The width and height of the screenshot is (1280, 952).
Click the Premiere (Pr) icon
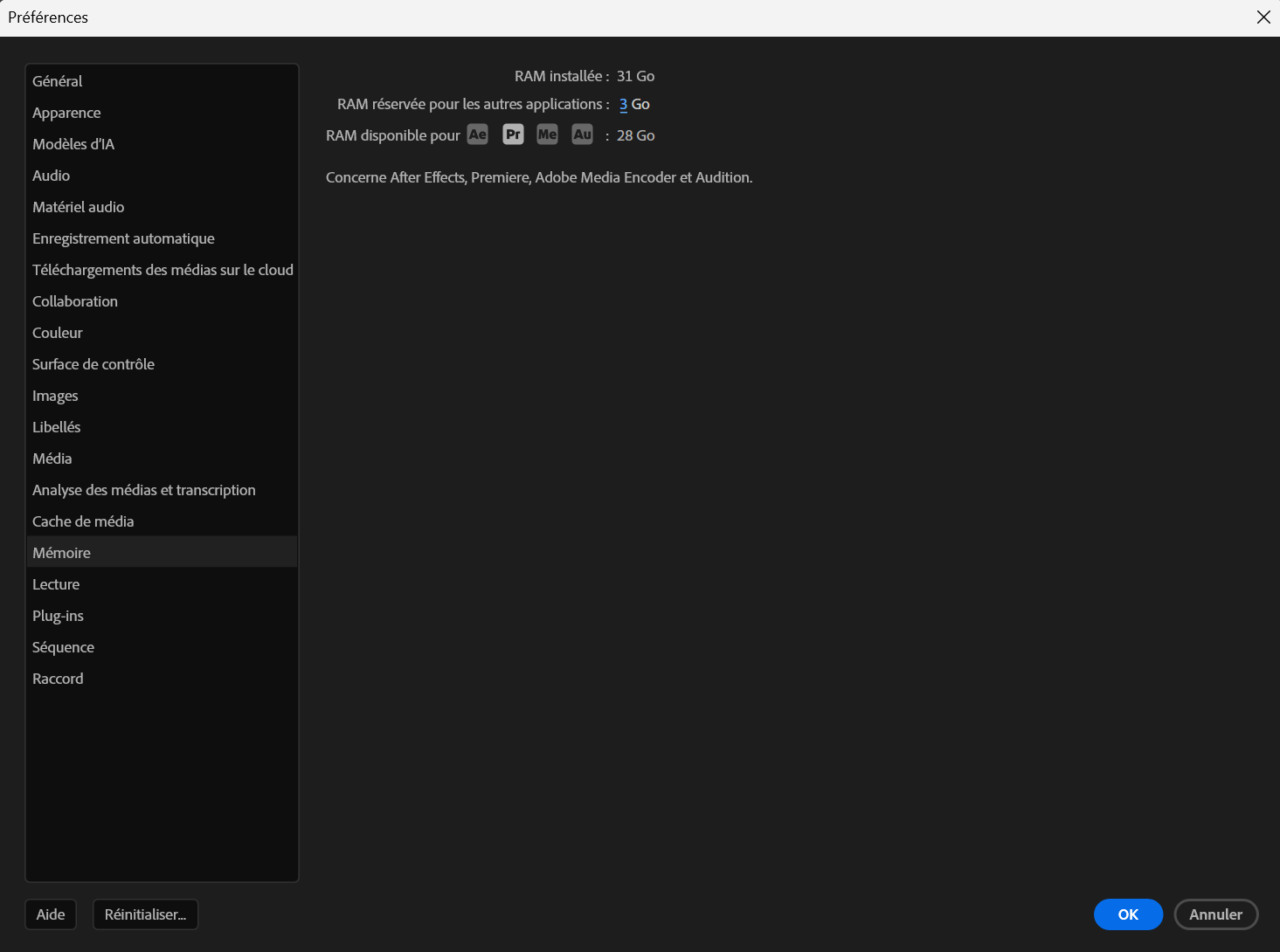pyautogui.click(x=513, y=135)
